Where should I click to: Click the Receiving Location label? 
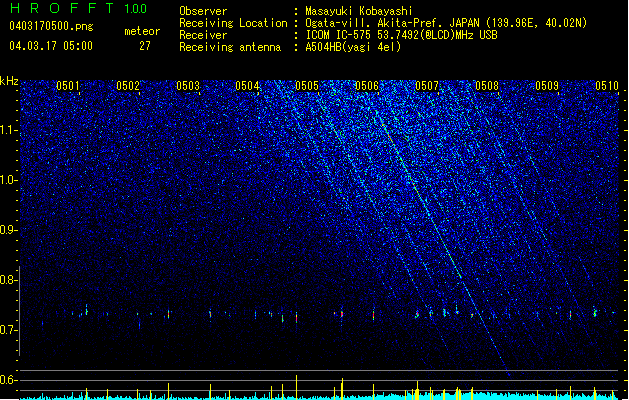[x=233, y=23]
